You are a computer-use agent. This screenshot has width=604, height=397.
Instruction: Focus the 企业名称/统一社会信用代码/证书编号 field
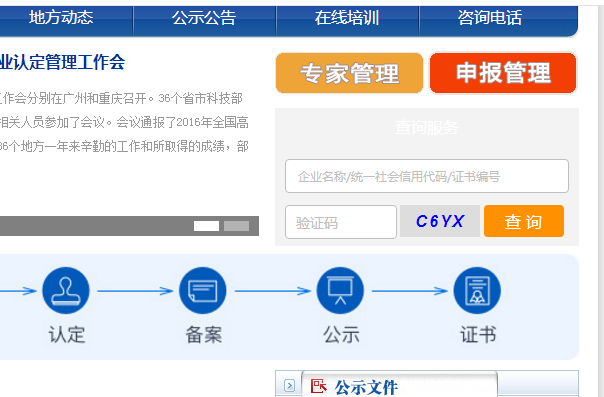pos(427,176)
